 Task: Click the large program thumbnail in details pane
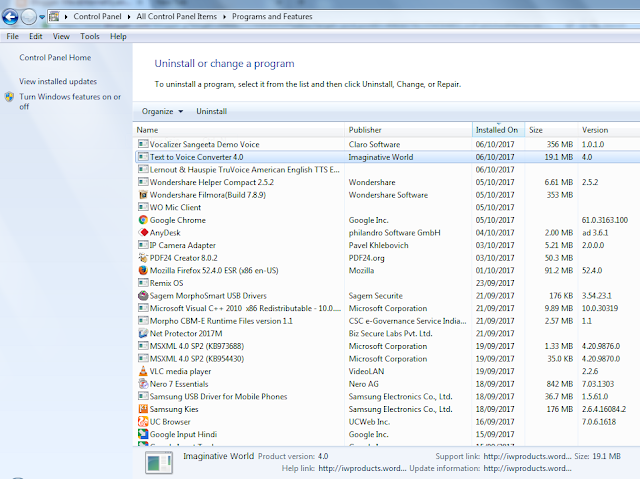point(159,463)
